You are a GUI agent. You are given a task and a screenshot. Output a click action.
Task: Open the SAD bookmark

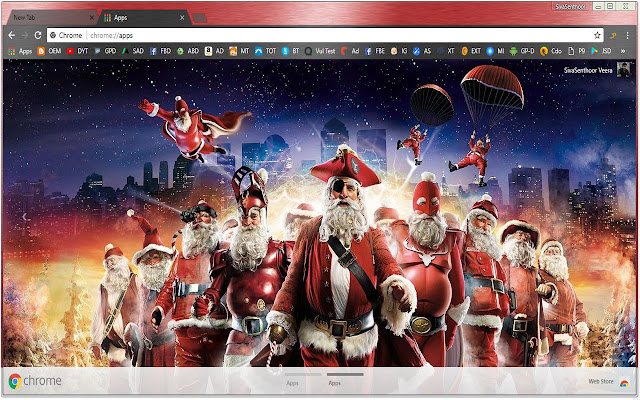coord(133,51)
